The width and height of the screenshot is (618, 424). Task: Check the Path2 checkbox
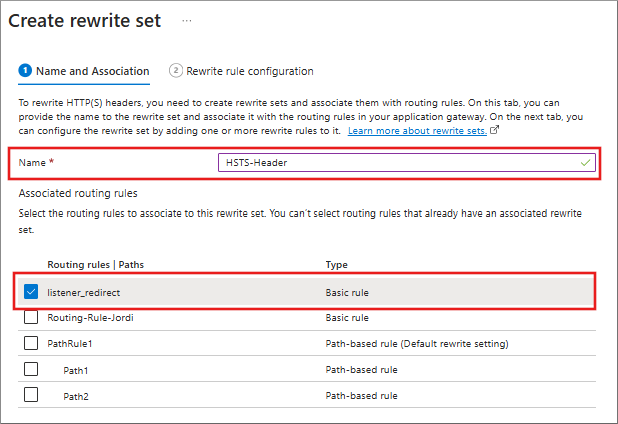[31, 394]
